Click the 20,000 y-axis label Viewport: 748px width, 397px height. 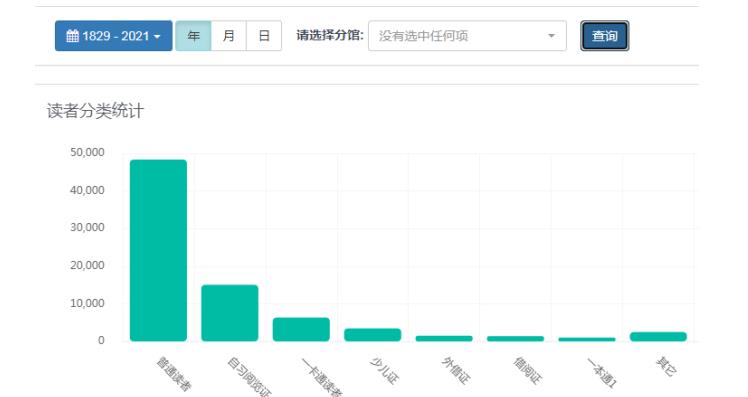tap(87, 265)
